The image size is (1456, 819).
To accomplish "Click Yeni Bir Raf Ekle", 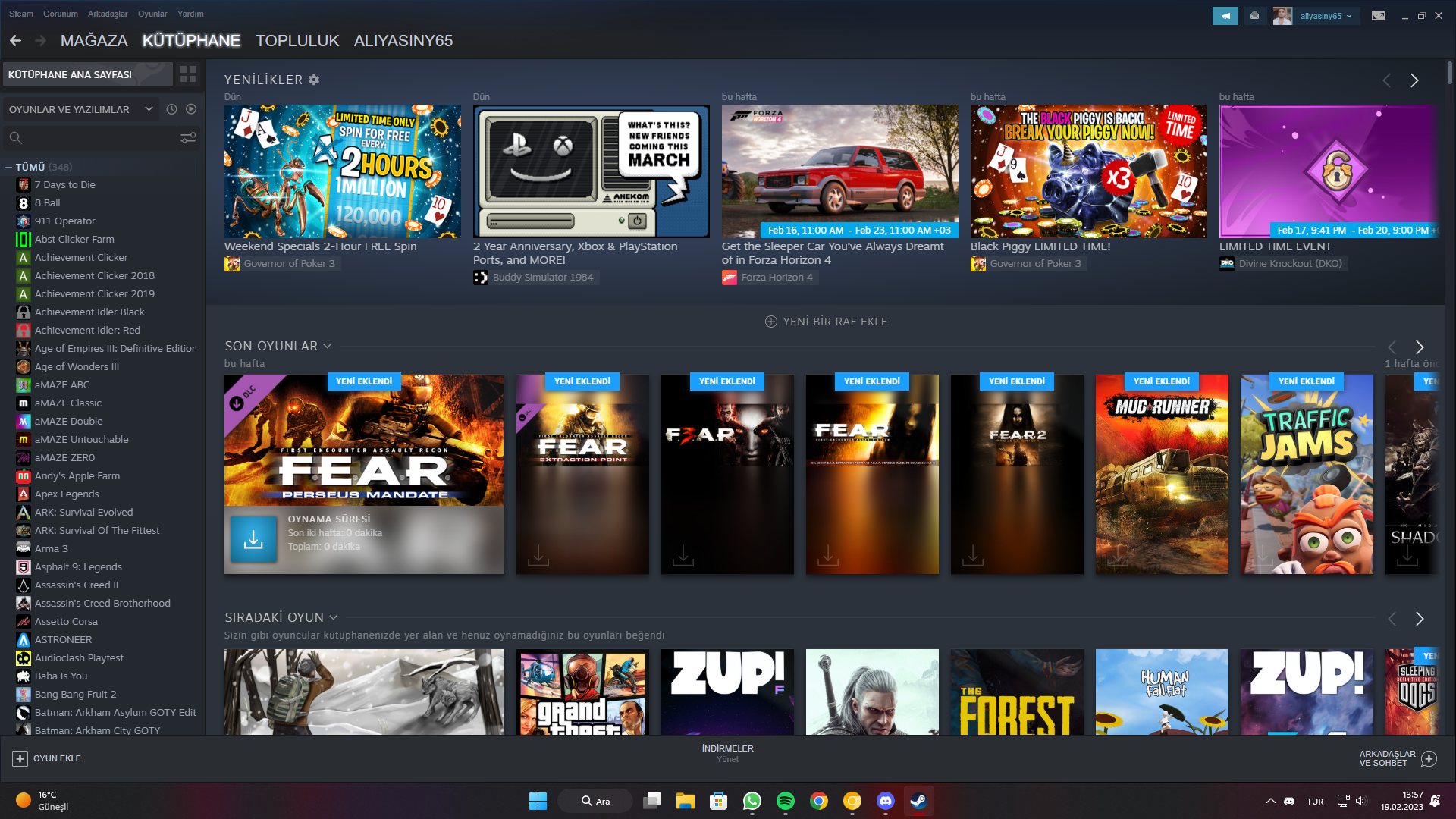I will point(827,322).
